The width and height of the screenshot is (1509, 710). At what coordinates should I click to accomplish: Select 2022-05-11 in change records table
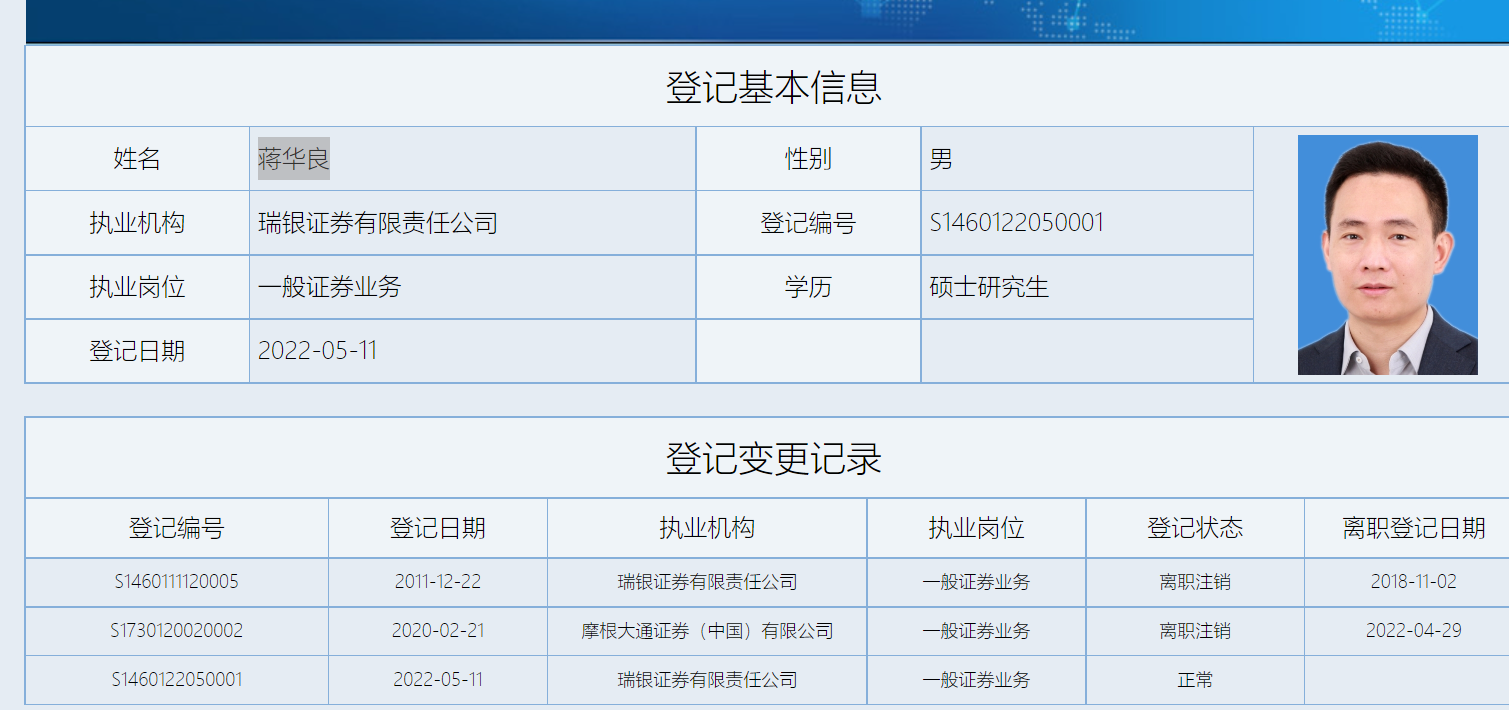coord(438,680)
